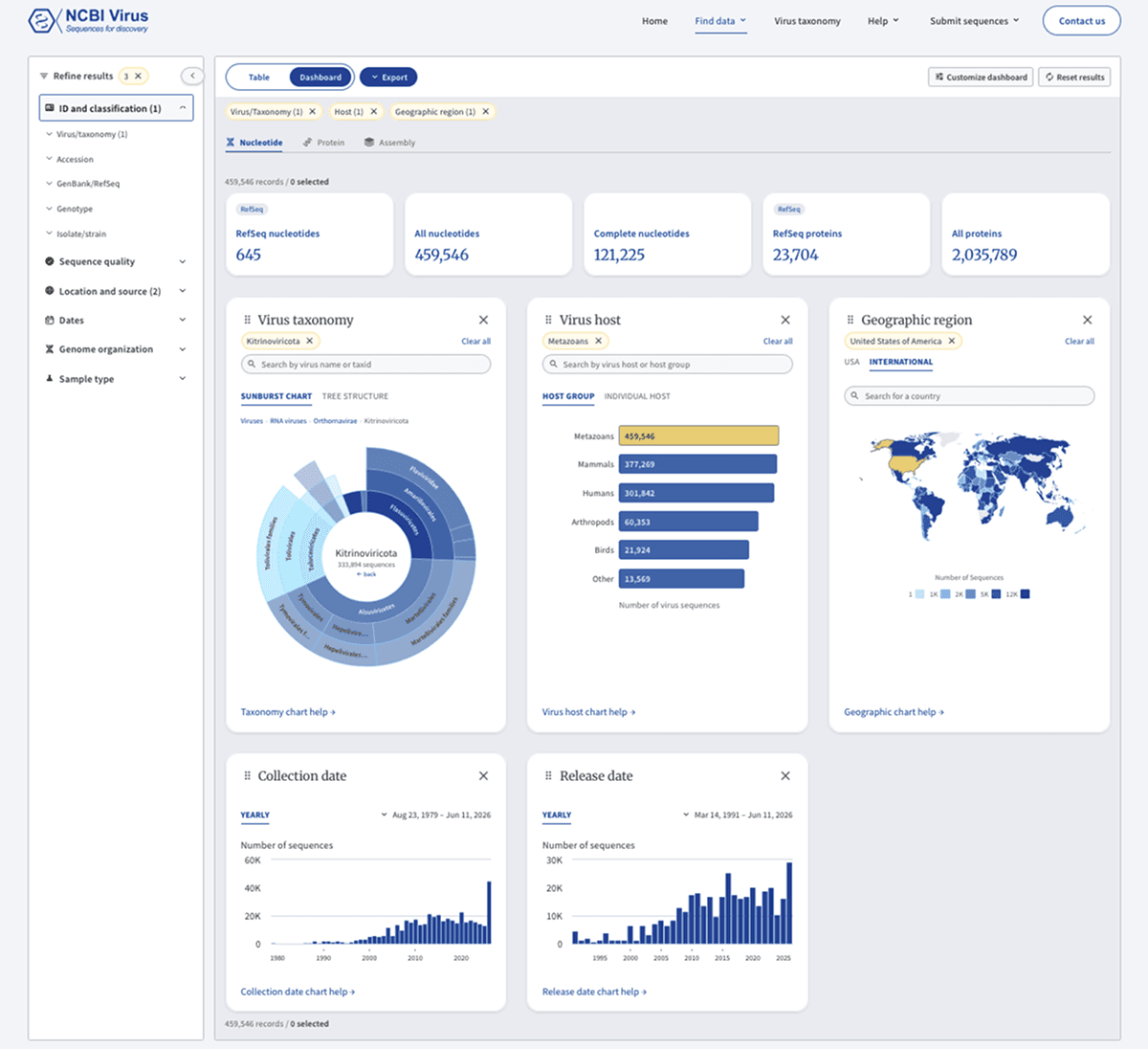Close the Collection date card
This screenshot has height=1049, width=1148.
(483, 776)
